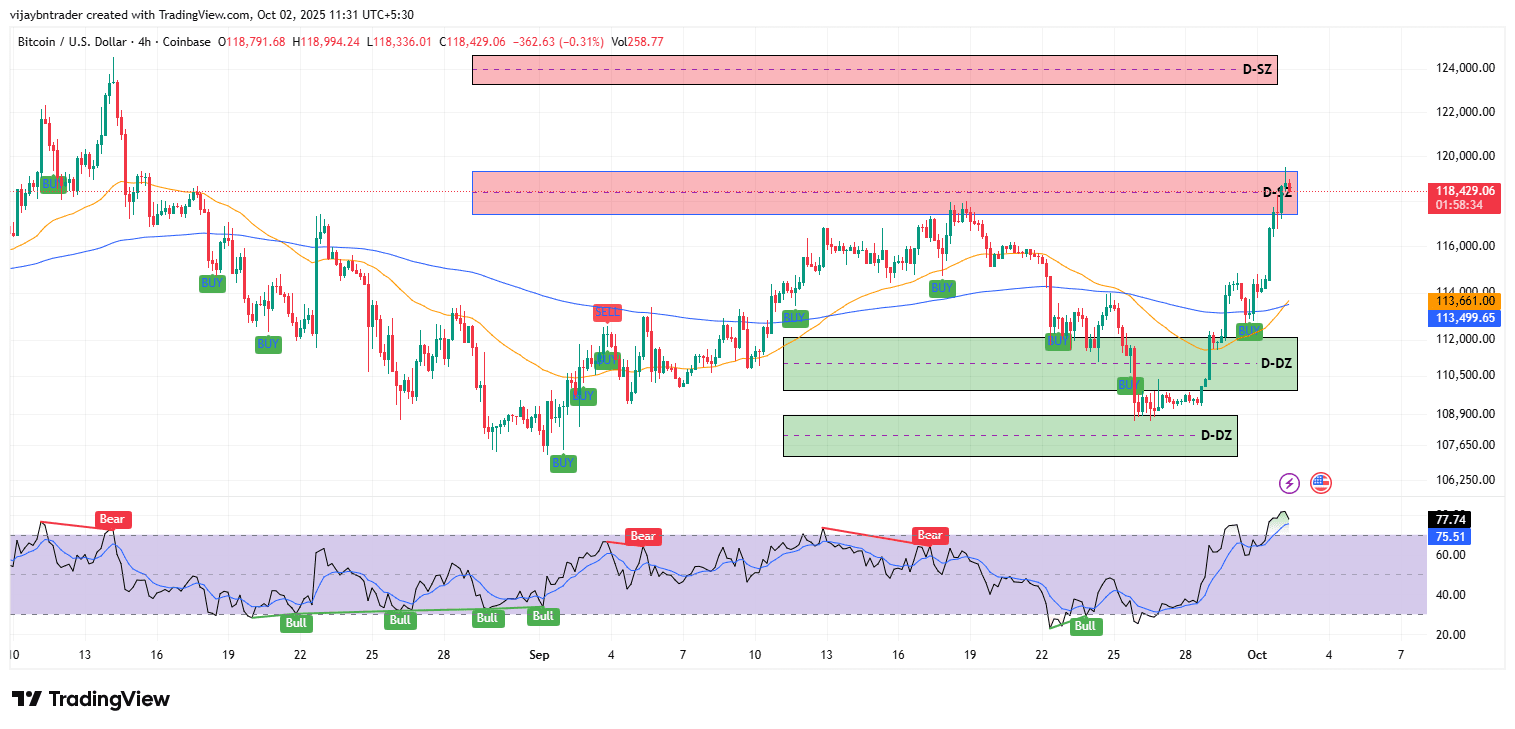Click the 60.00 RSI axis label
The height and width of the screenshot is (729, 1515).
coord(1452,555)
